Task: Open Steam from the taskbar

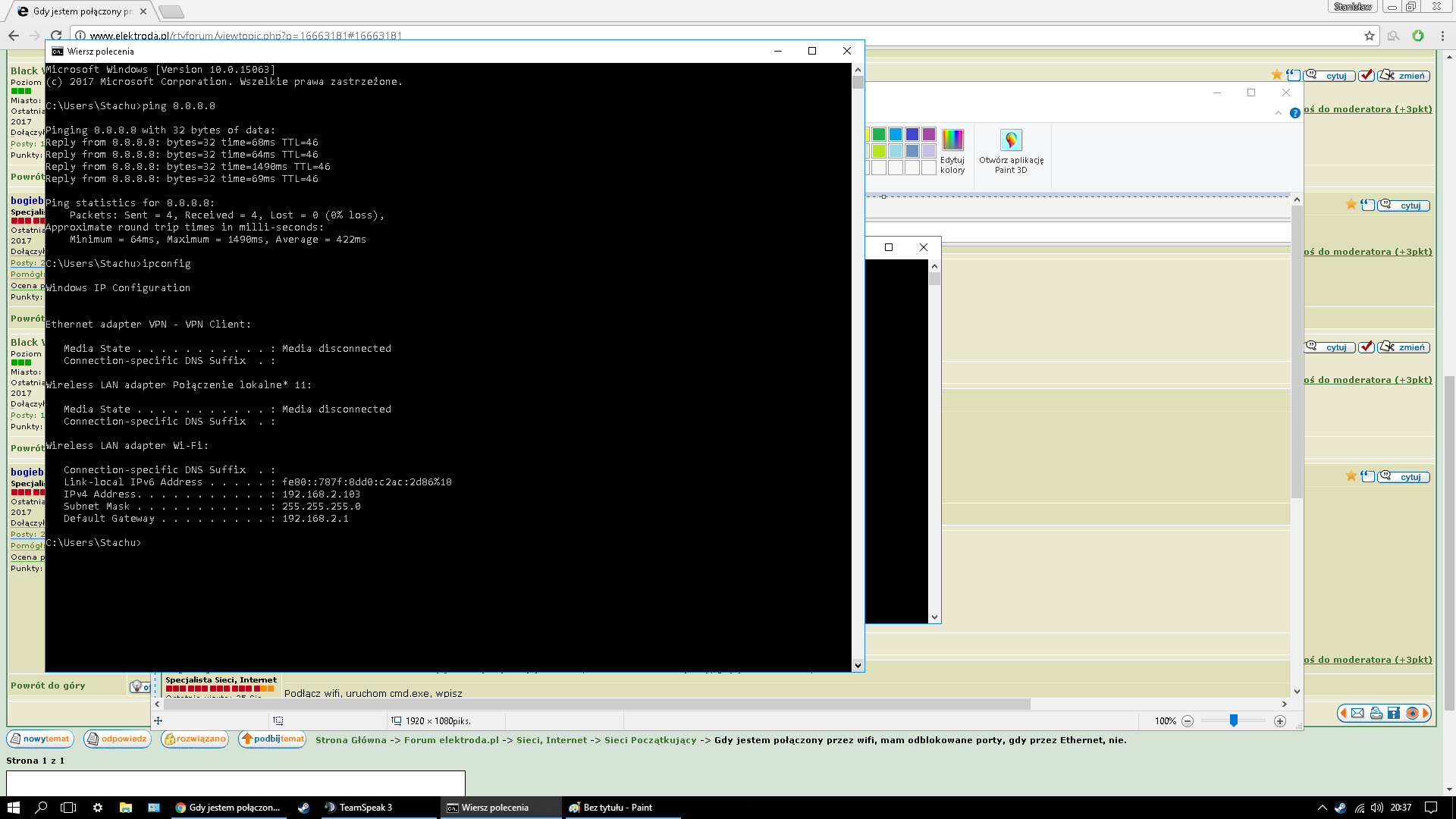Action: 303,808
